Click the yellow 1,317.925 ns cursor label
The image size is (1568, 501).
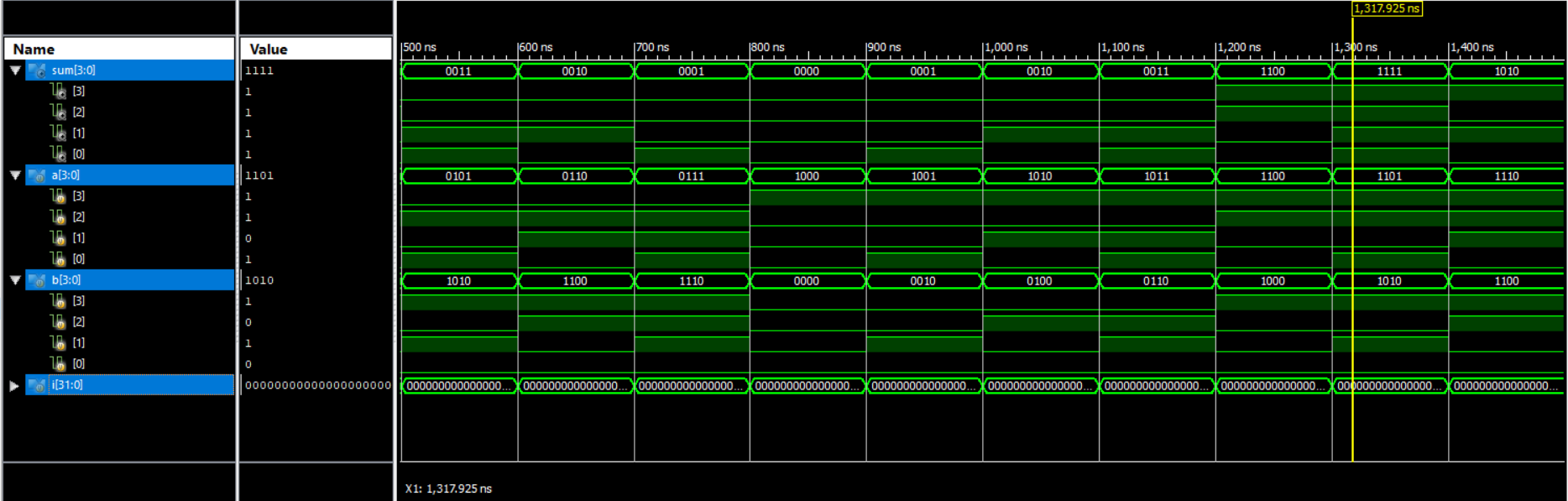pos(1387,8)
